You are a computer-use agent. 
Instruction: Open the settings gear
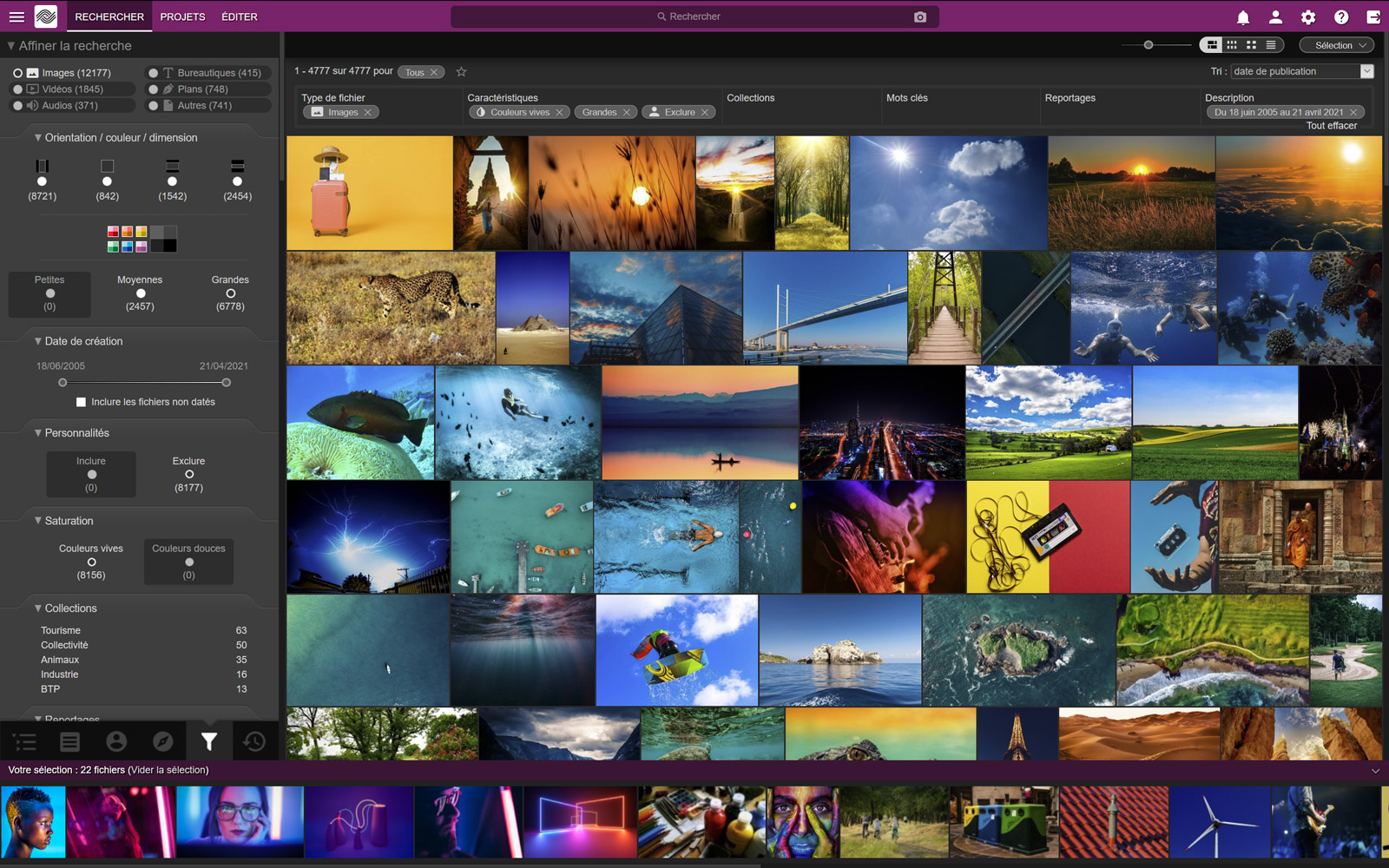pyautogui.click(x=1307, y=16)
